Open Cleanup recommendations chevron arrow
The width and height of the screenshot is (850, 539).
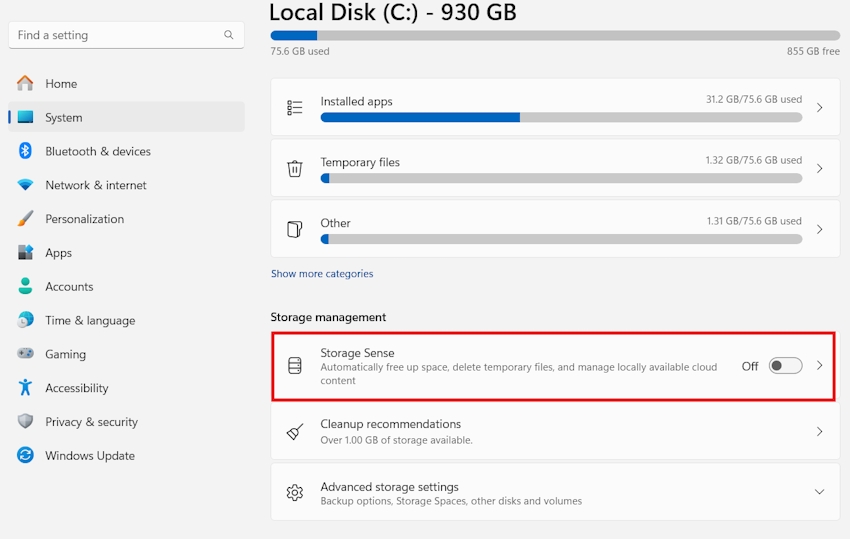(820, 432)
